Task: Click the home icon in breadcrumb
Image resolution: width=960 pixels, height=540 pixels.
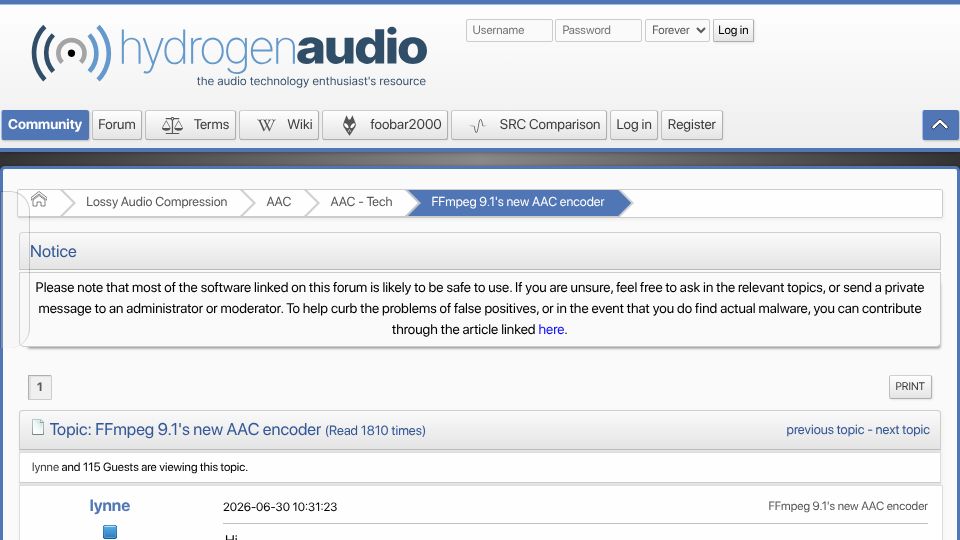Action: pyautogui.click(x=39, y=200)
